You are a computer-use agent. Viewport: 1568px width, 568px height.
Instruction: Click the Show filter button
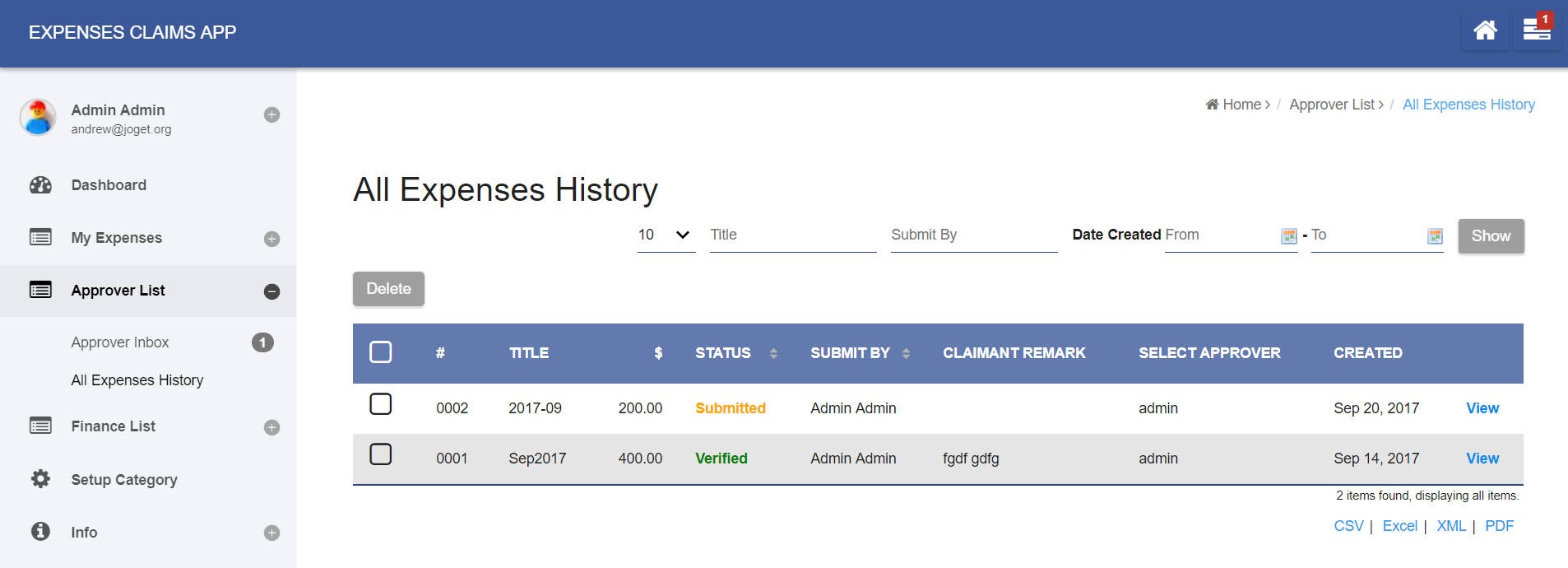[x=1491, y=236]
